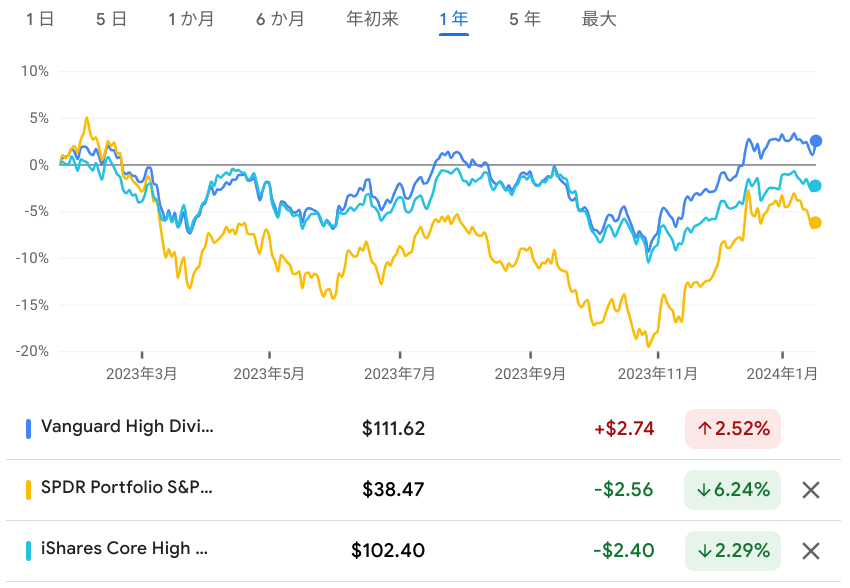Click the 2023年5月 axis label
Image resolution: width=850 pixels, height=588 pixels.
tap(269, 374)
